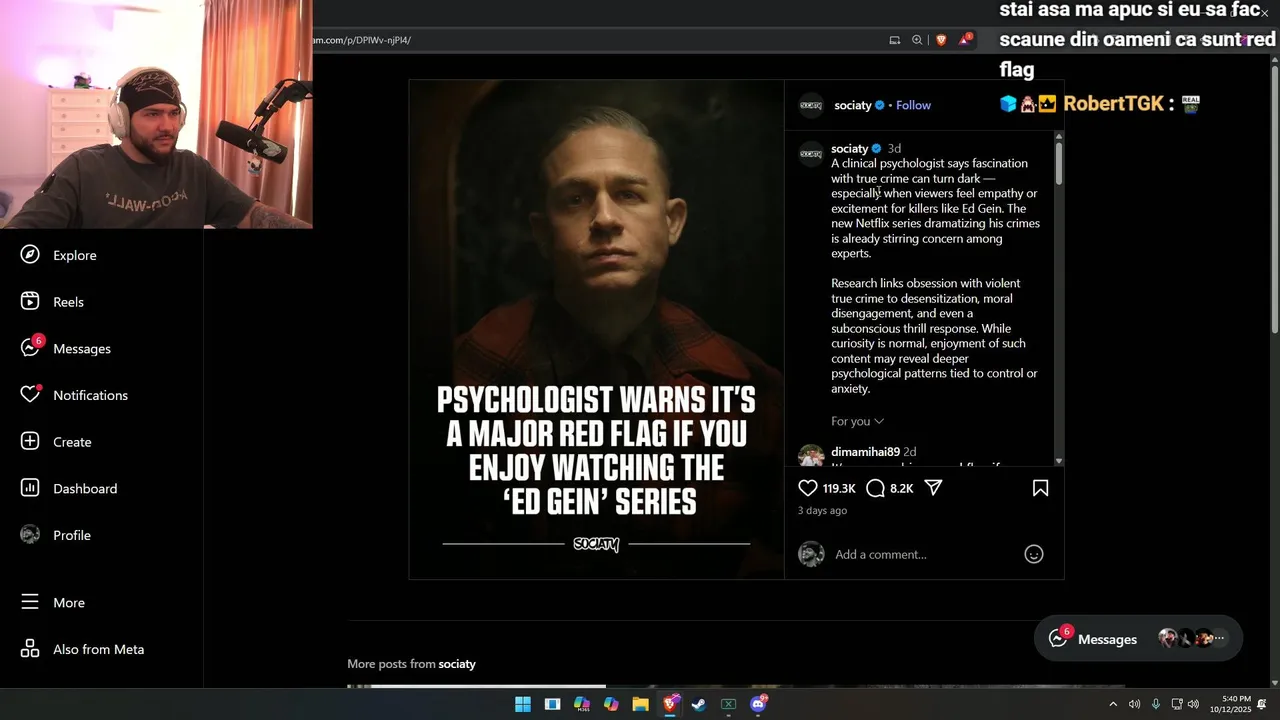Click the Create label in sidebar
1280x720 pixels.
[x=72, y=442]
